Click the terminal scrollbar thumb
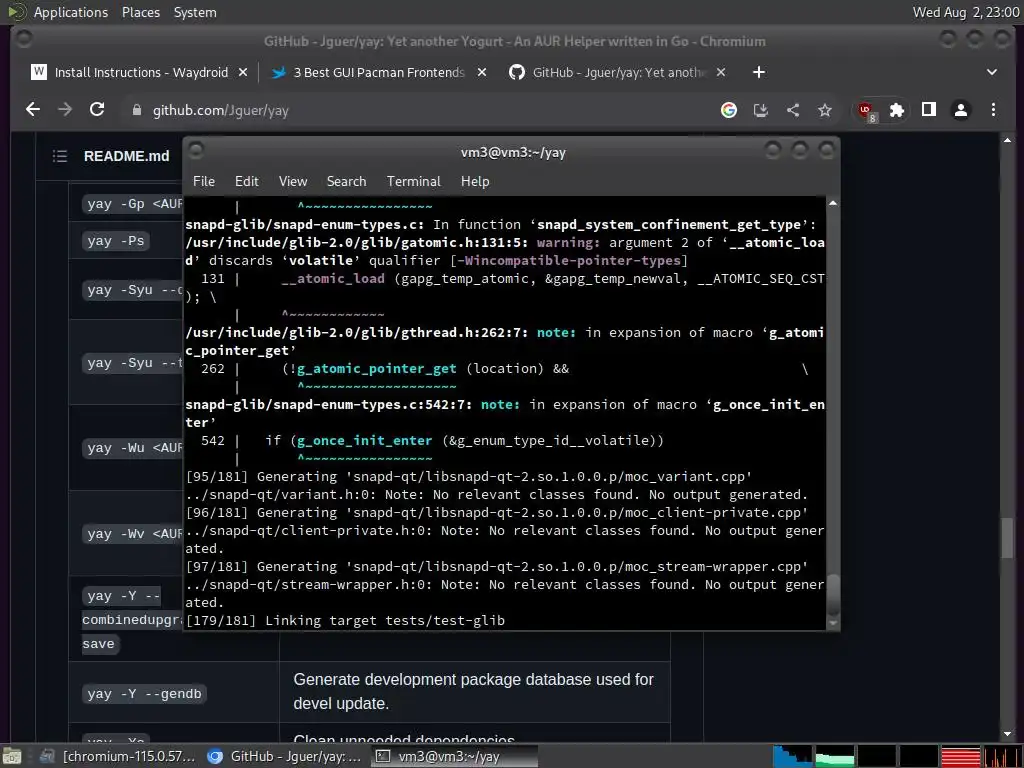Image resolution: width=1024 pixels, height=768 pixels. (833, 595)
